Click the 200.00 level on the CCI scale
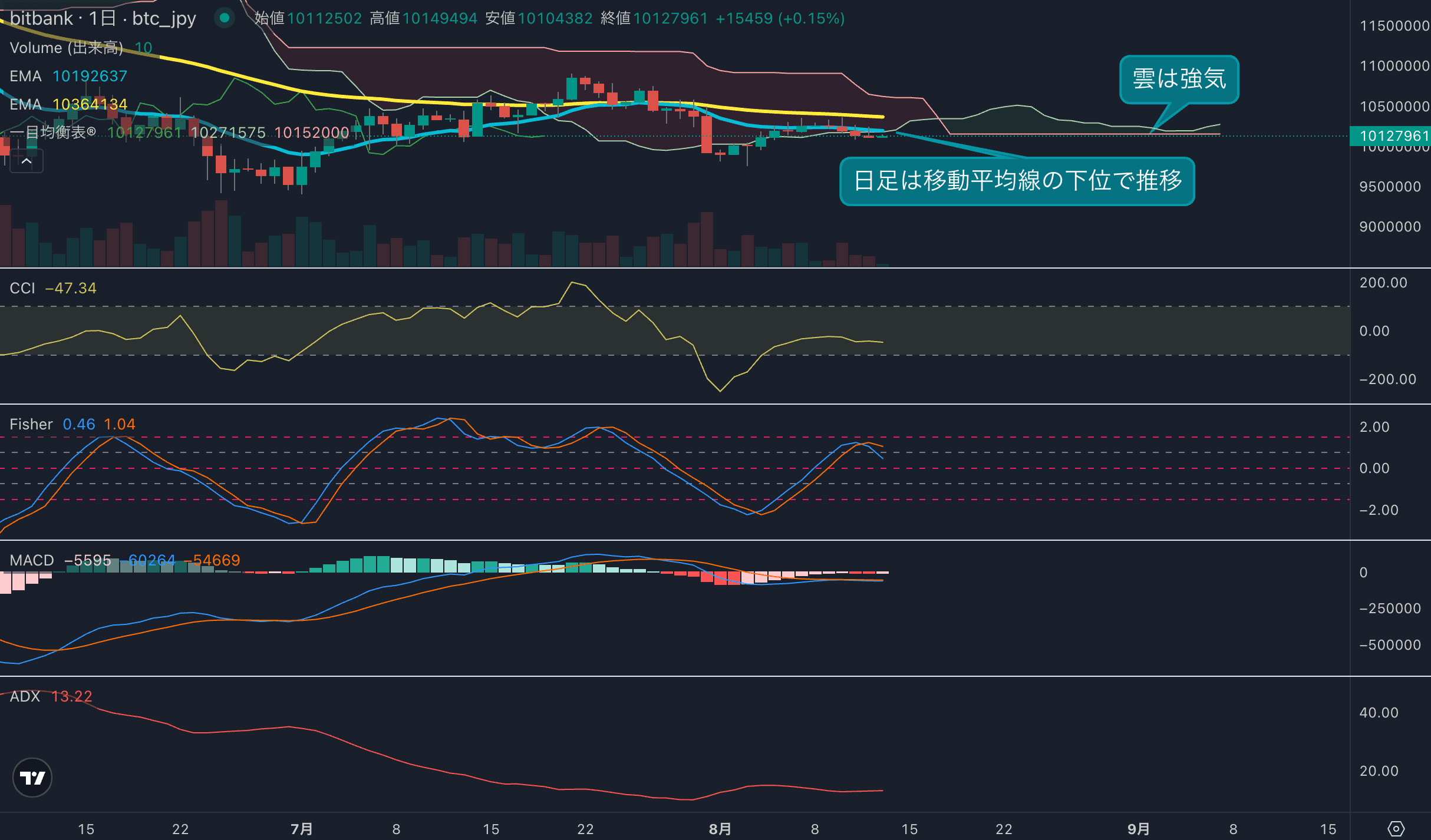The height and width of the screenshot is (840, 1431). [1383, 283]
